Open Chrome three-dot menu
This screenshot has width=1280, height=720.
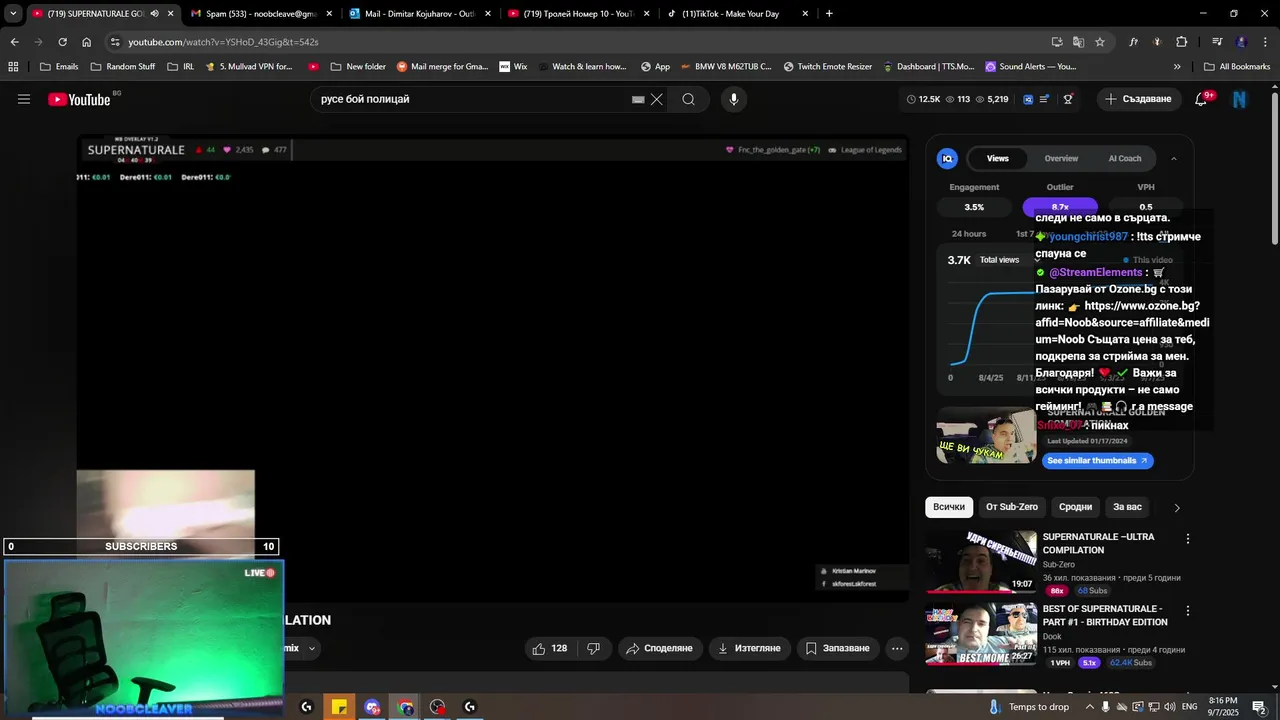(1263, 42)
